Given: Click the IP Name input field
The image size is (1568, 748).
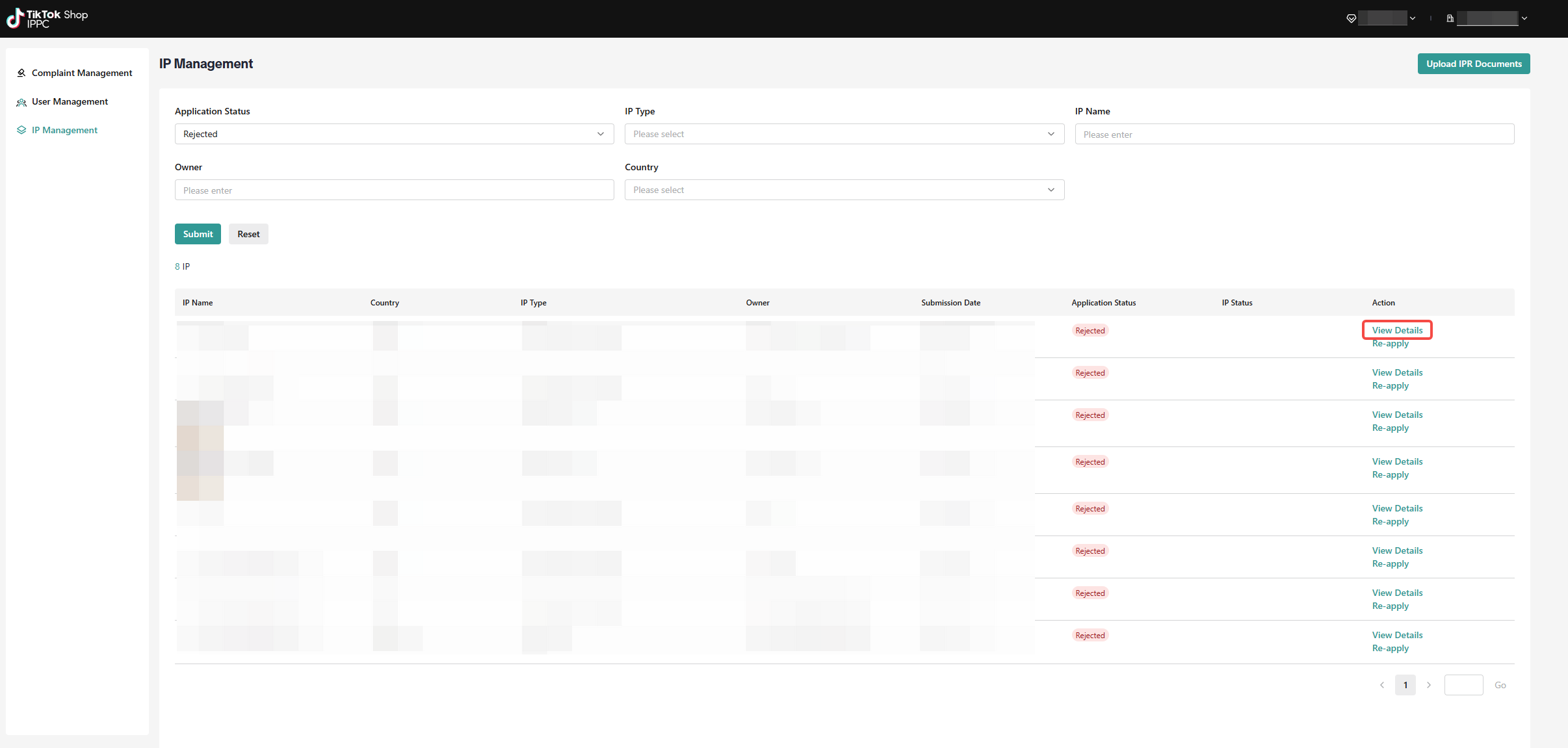Looking at the screenshot, I should pyautogui.click(x=1294, y=134).
